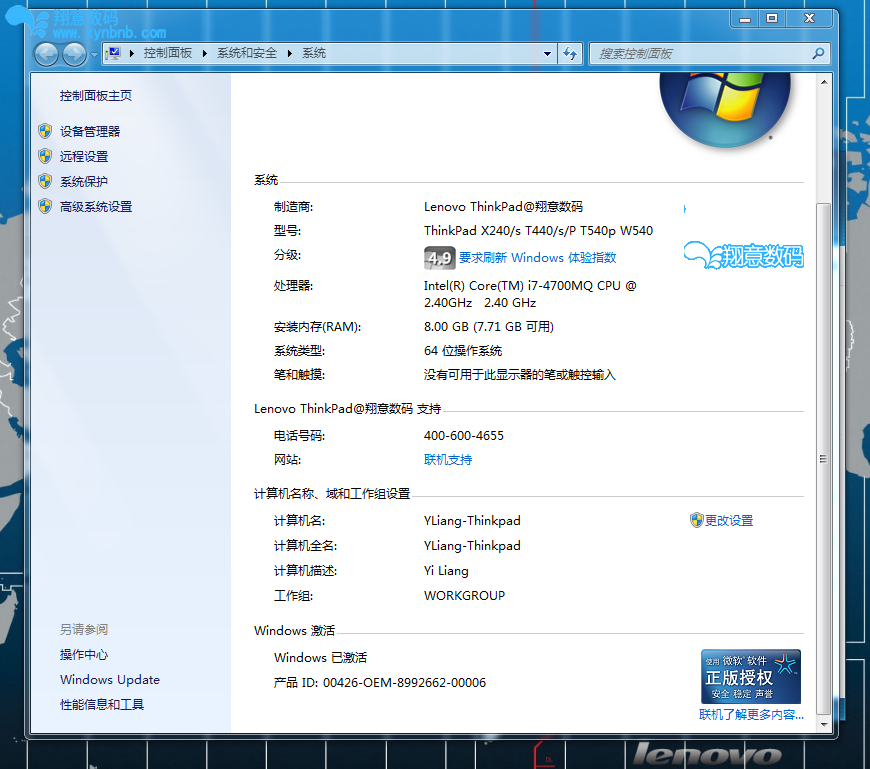Open the recent pages dropdown beside Forward
The width and height of the screenshot is (870, 769).
pos(94,54)
